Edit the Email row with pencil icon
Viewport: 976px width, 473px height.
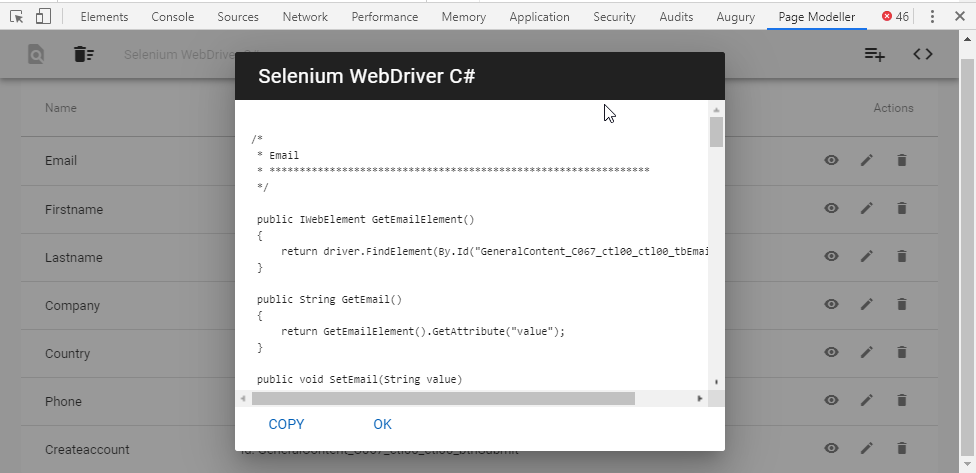pyautogui.click(x=866, y=161)
